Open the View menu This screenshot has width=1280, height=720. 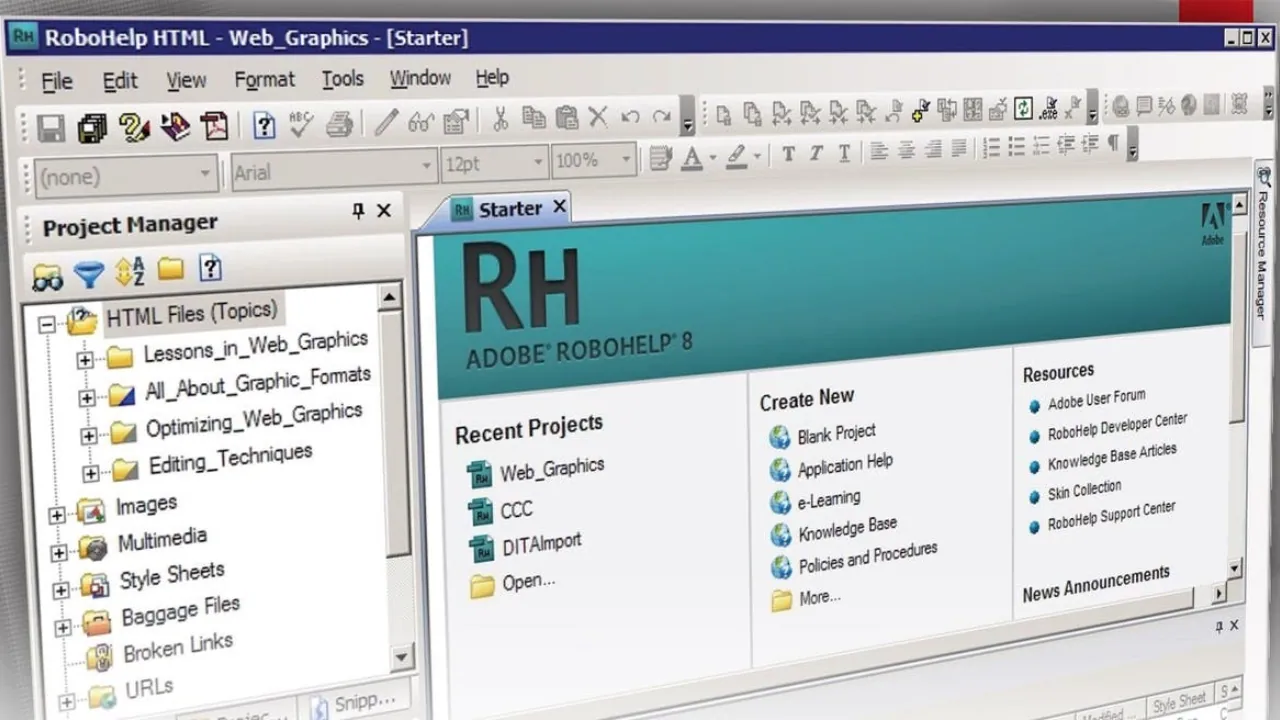186,80
